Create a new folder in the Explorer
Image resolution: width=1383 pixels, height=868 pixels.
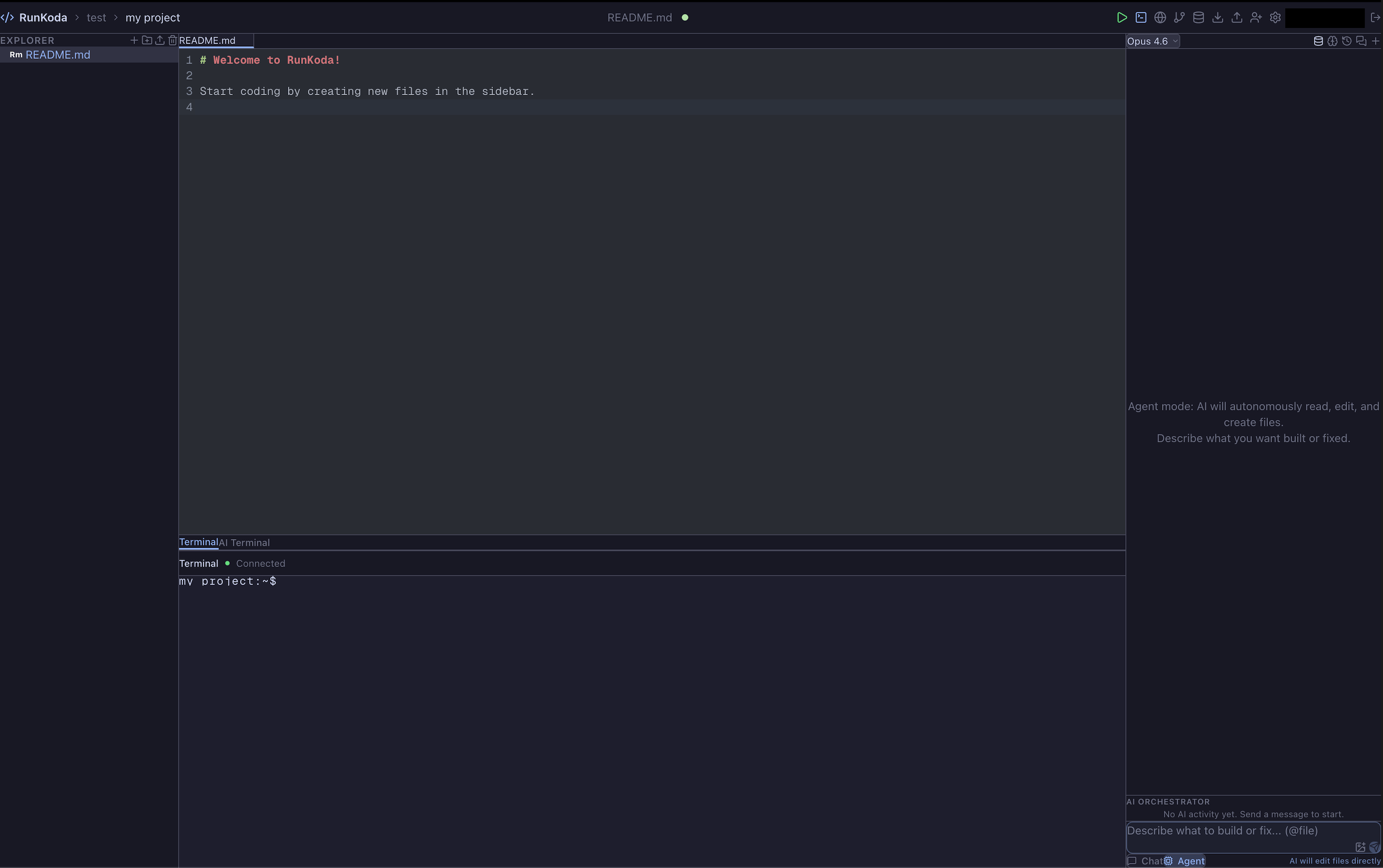click(147, 40)
